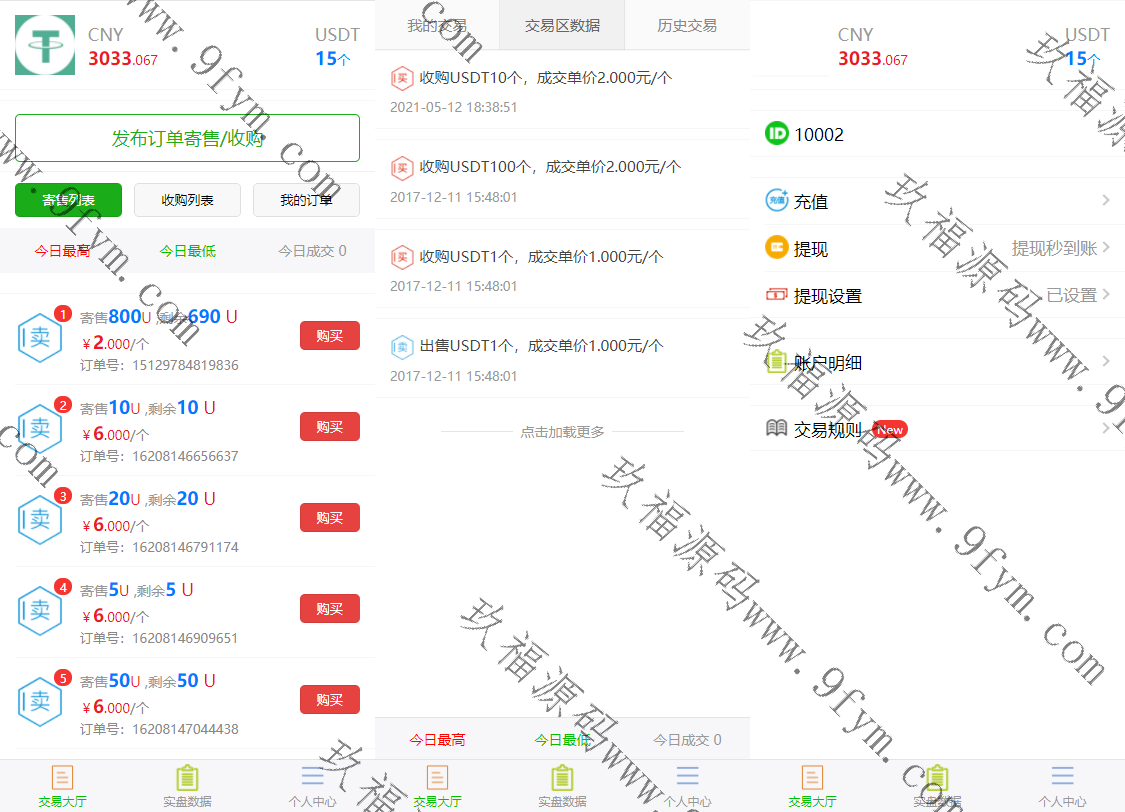
Task: Open the 充值 recharge icon
Action: pyautogui.click(x=777, y=201)
